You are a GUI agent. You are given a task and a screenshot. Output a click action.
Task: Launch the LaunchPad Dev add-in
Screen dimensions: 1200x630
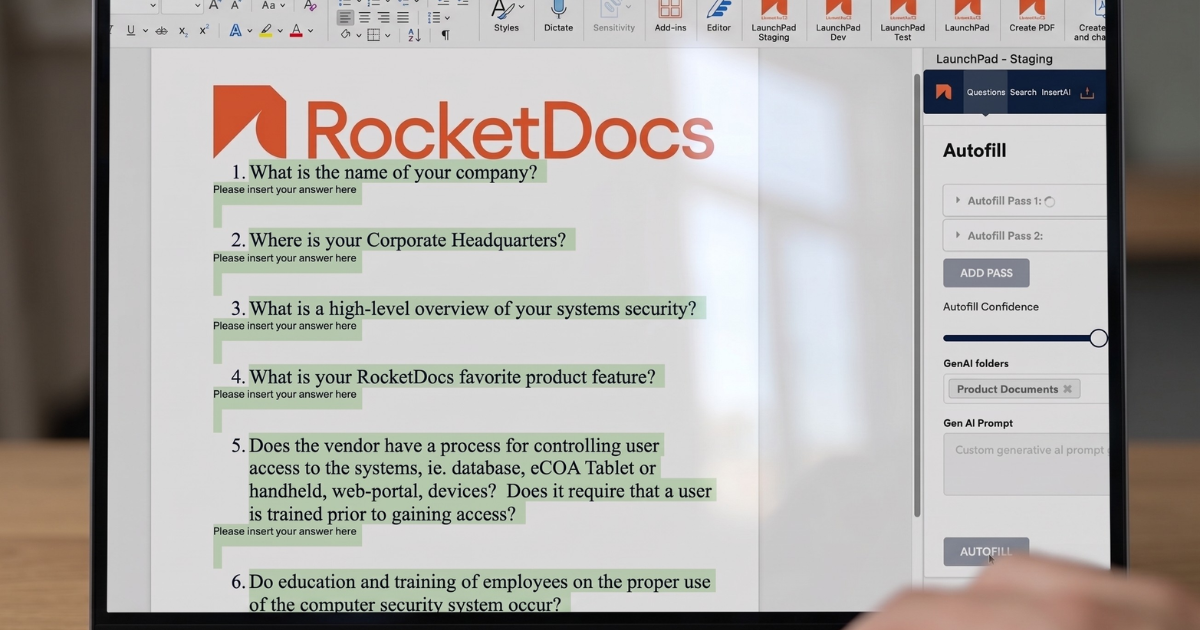click(838, 21)
